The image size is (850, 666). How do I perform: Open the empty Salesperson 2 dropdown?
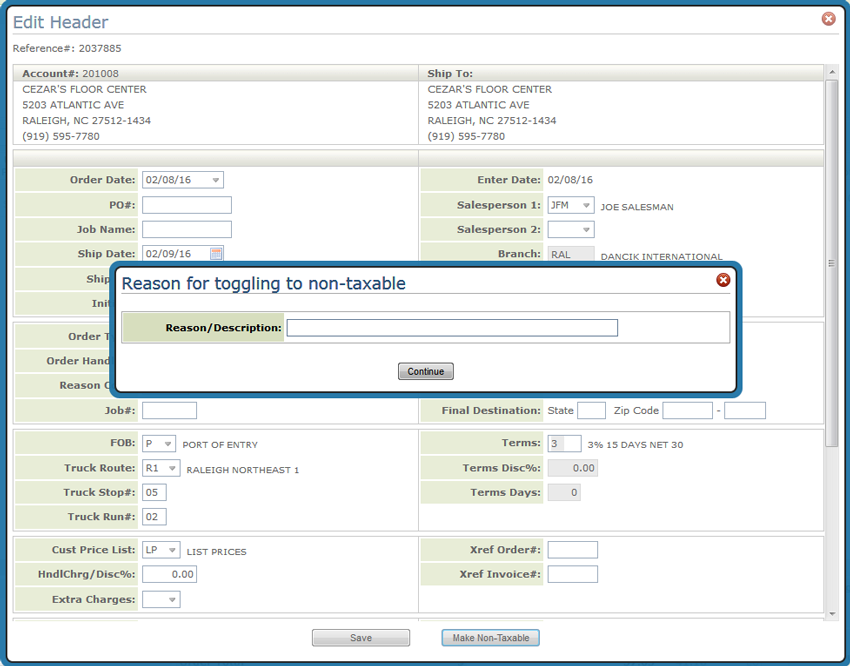(586, 230)
